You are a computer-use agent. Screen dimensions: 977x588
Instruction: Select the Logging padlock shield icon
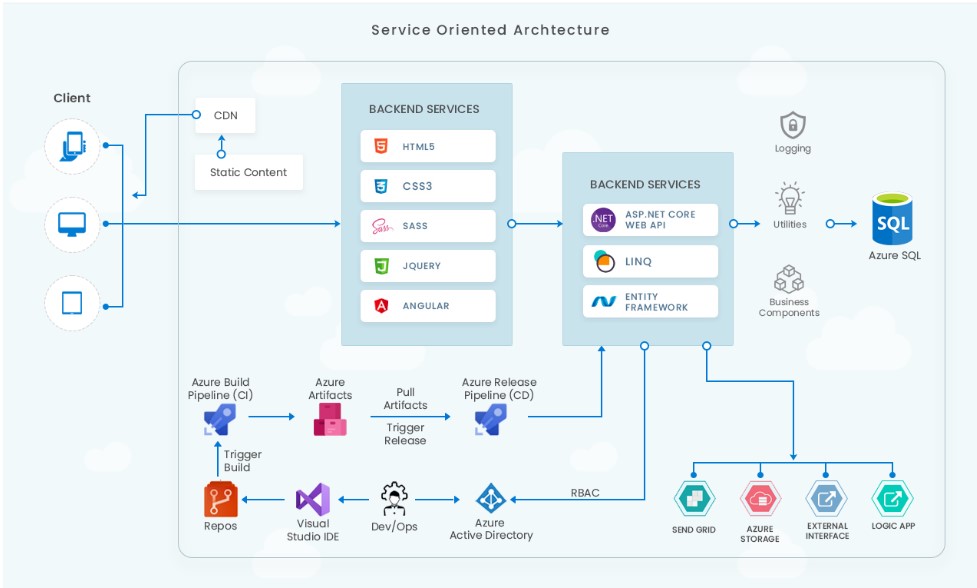793,125
